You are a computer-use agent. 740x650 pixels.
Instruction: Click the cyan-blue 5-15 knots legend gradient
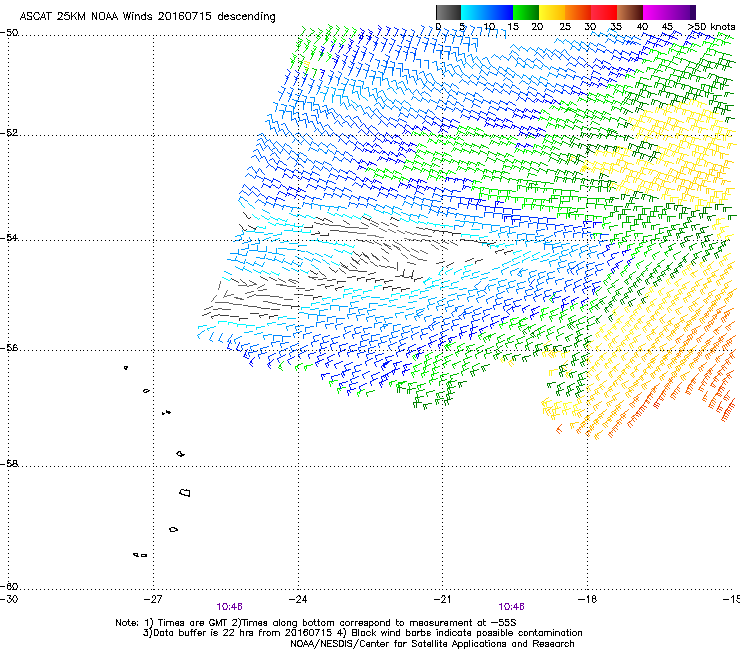487,12
